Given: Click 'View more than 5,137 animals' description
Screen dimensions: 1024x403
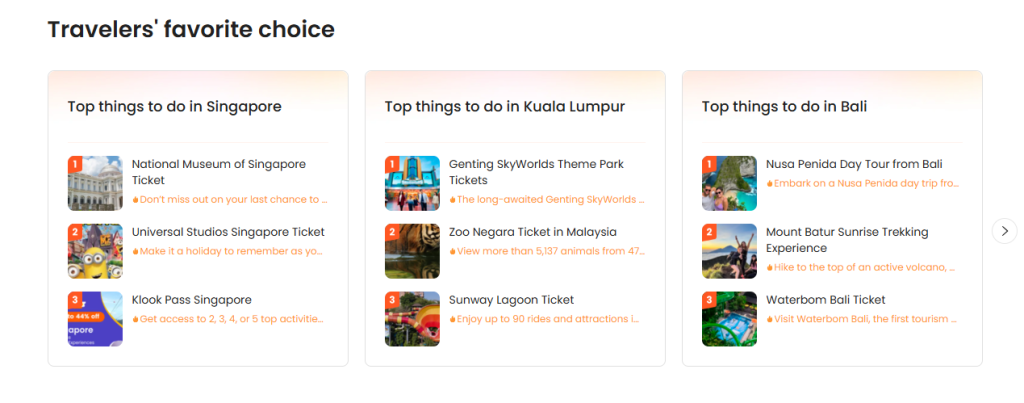Looking at the screenshot, I should pos(547,251).
